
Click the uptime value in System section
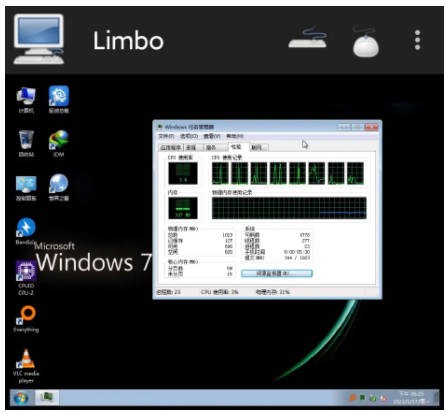(x=297, y=252)
